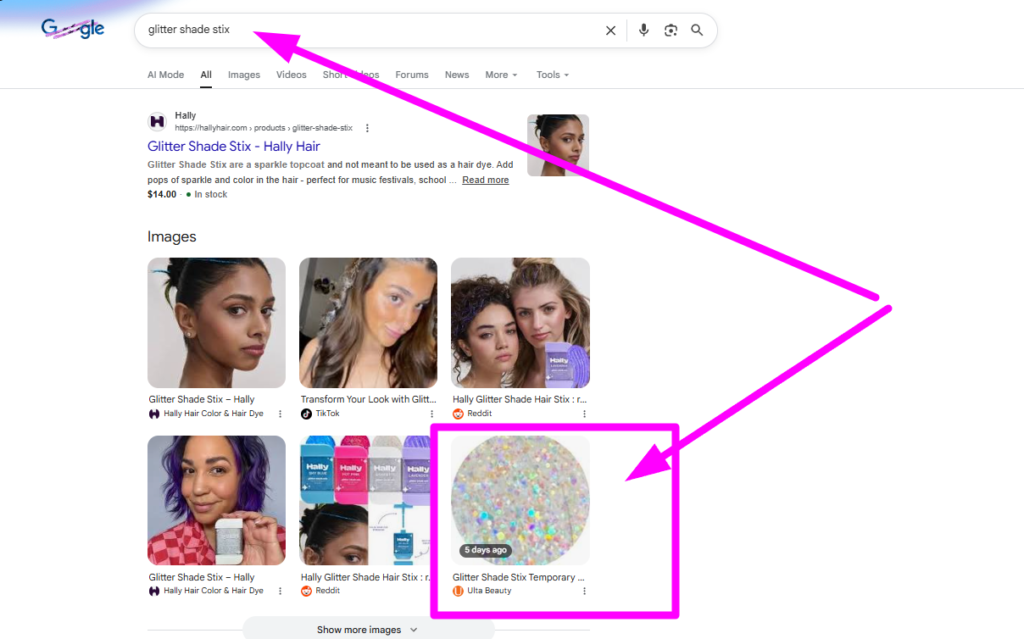Click the Ulta Beauty favicon in the highlighted result
The width and height of the screenshot is (1024, 639).
click(x=457, y=590)
